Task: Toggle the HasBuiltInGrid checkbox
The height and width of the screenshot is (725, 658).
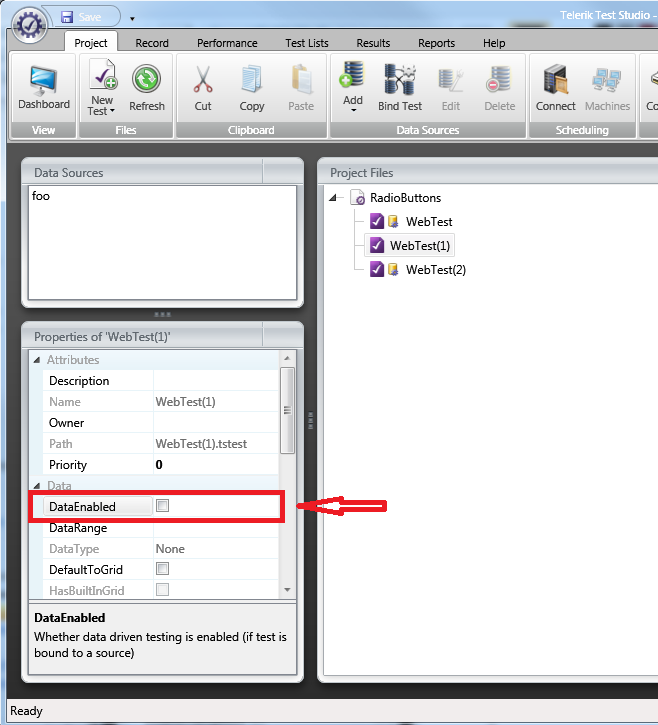Action: coord(162,590)
